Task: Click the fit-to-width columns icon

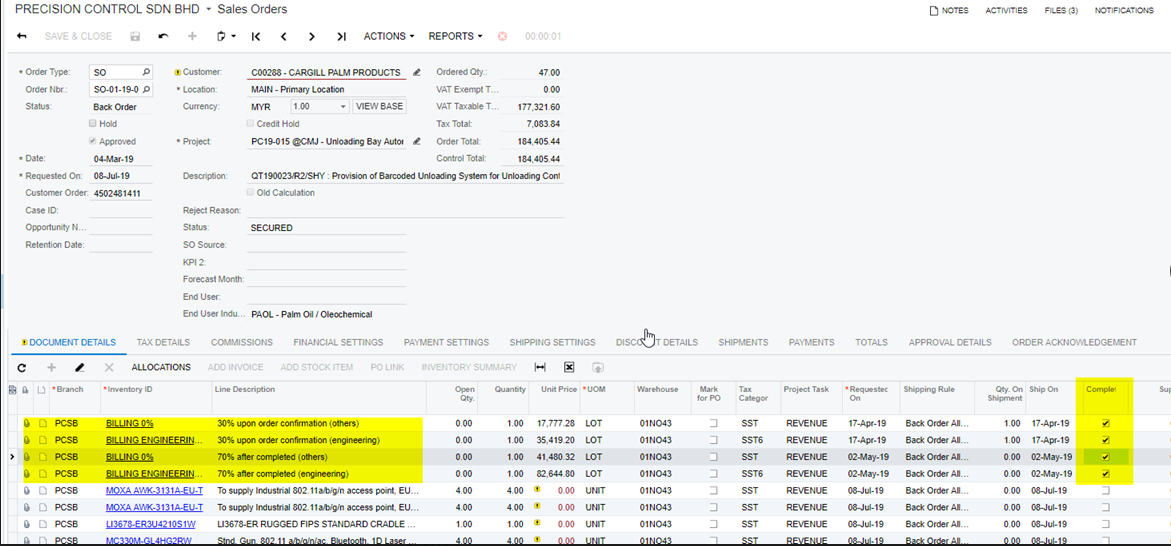Action: point(540,368)
